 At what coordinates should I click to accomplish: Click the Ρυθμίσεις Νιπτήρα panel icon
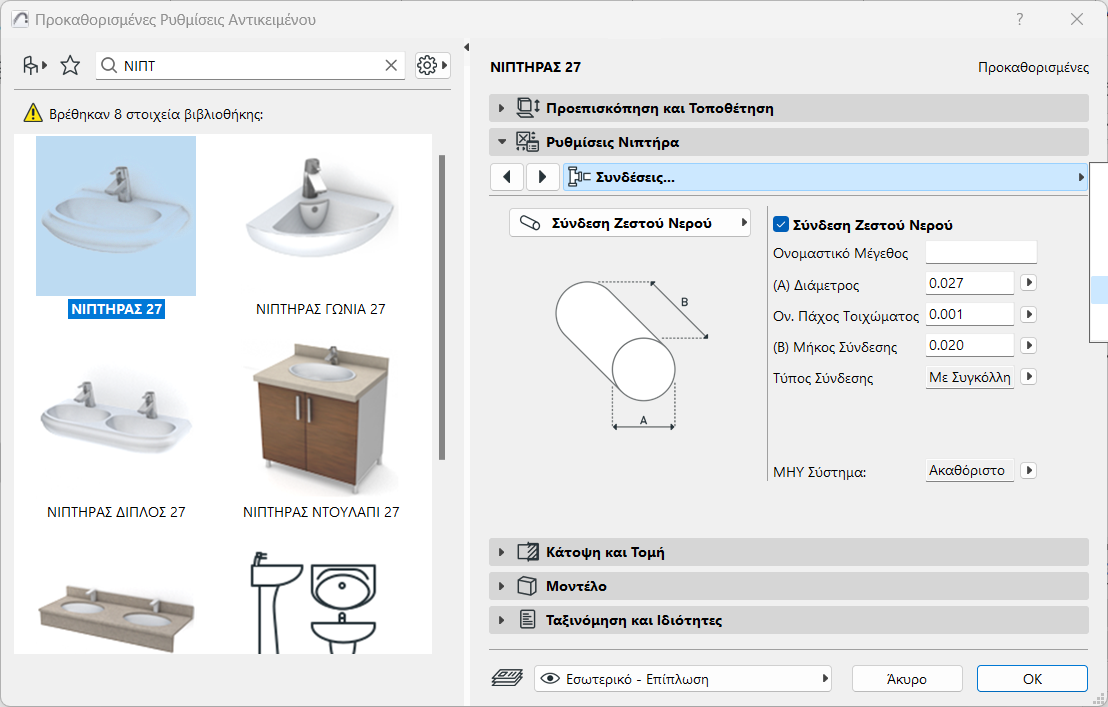527,142
